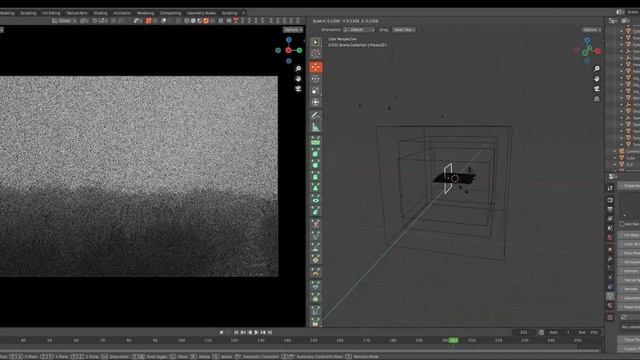Open Options dropdown in right viewport

[x=591, y=30]
